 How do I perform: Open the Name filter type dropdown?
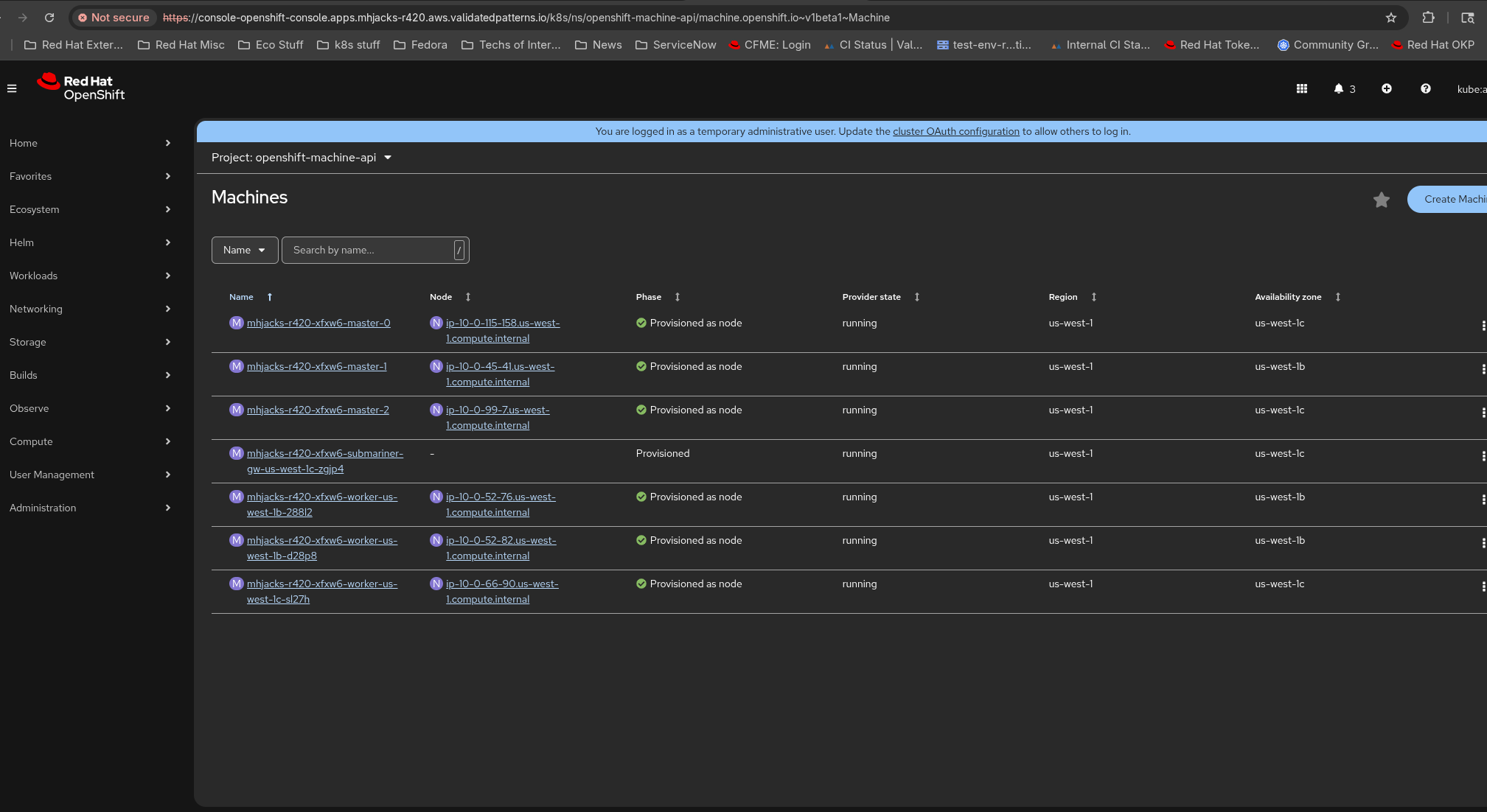244,250
